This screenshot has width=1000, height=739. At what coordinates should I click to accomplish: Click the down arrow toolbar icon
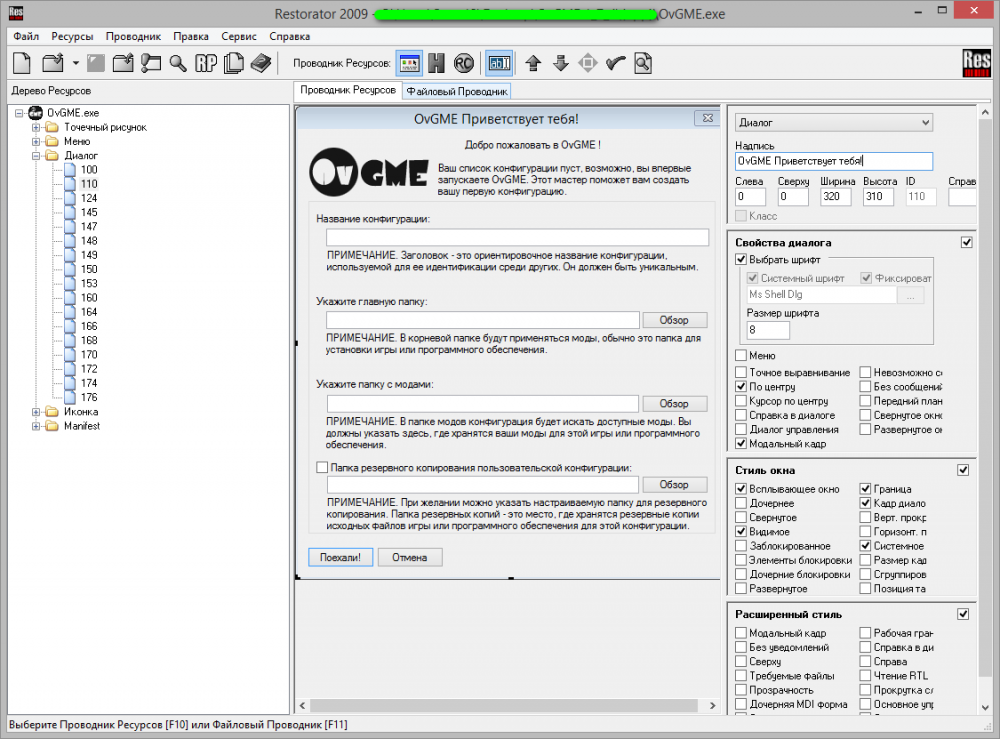point(560,64)
